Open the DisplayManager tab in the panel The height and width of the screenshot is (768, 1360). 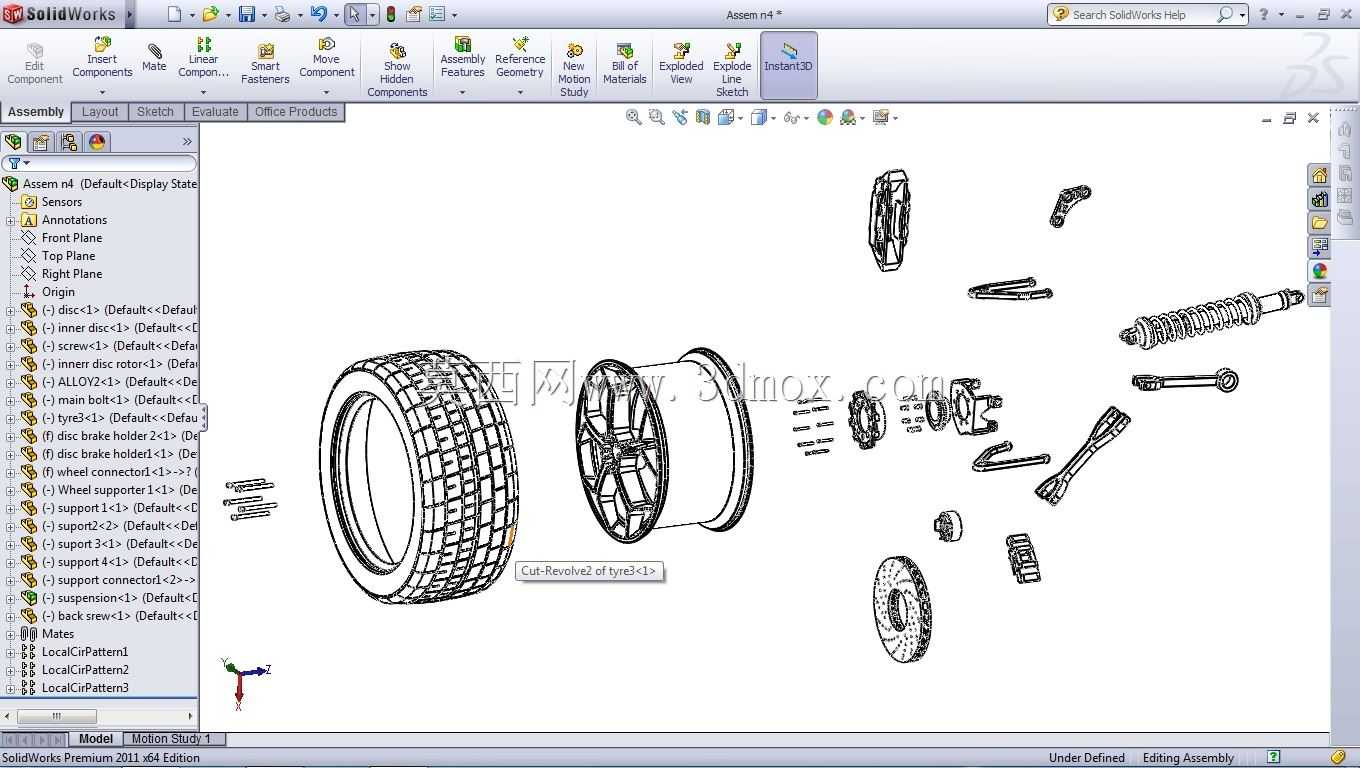tap(97, 142)
